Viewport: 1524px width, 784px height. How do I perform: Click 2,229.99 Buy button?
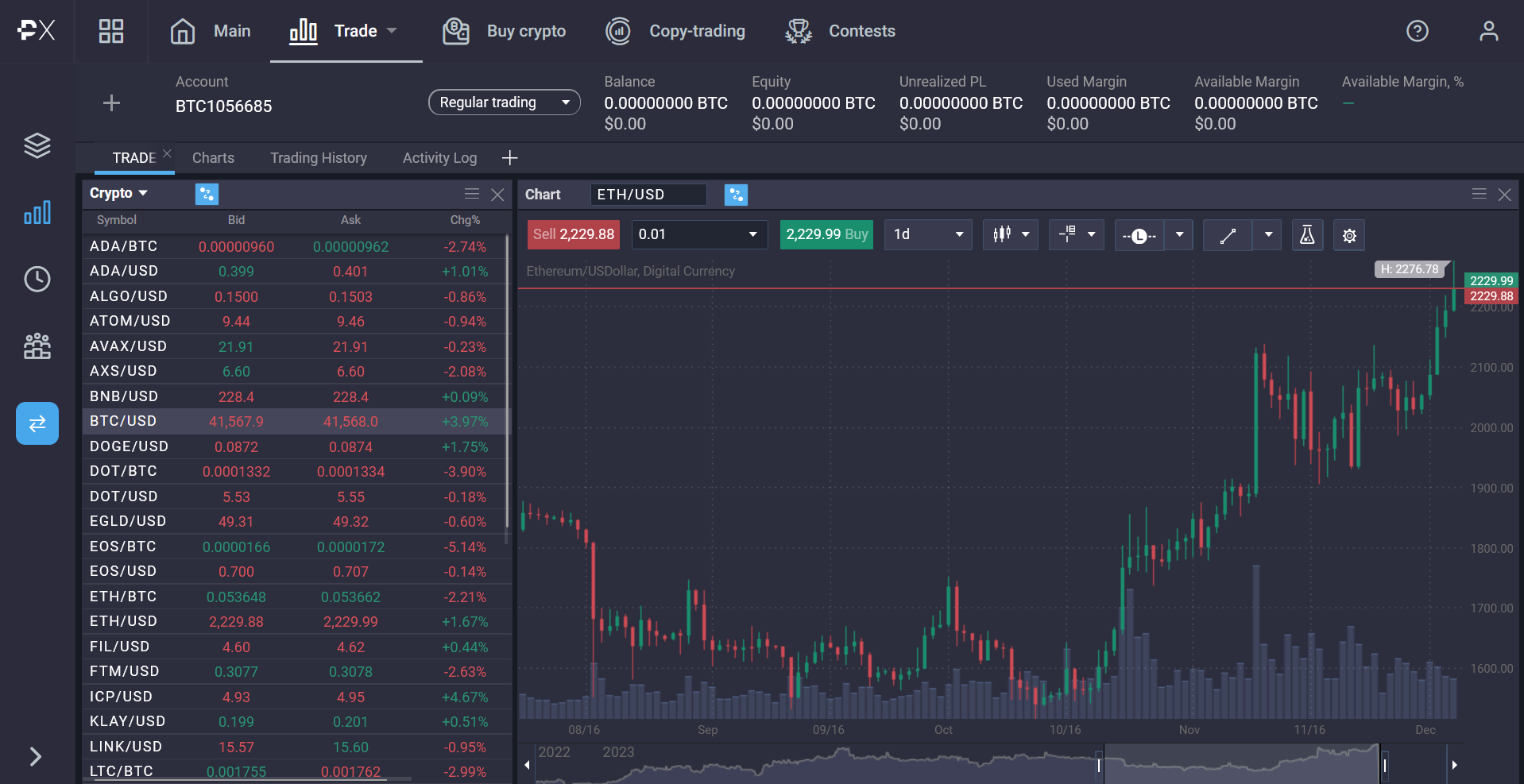826,234
